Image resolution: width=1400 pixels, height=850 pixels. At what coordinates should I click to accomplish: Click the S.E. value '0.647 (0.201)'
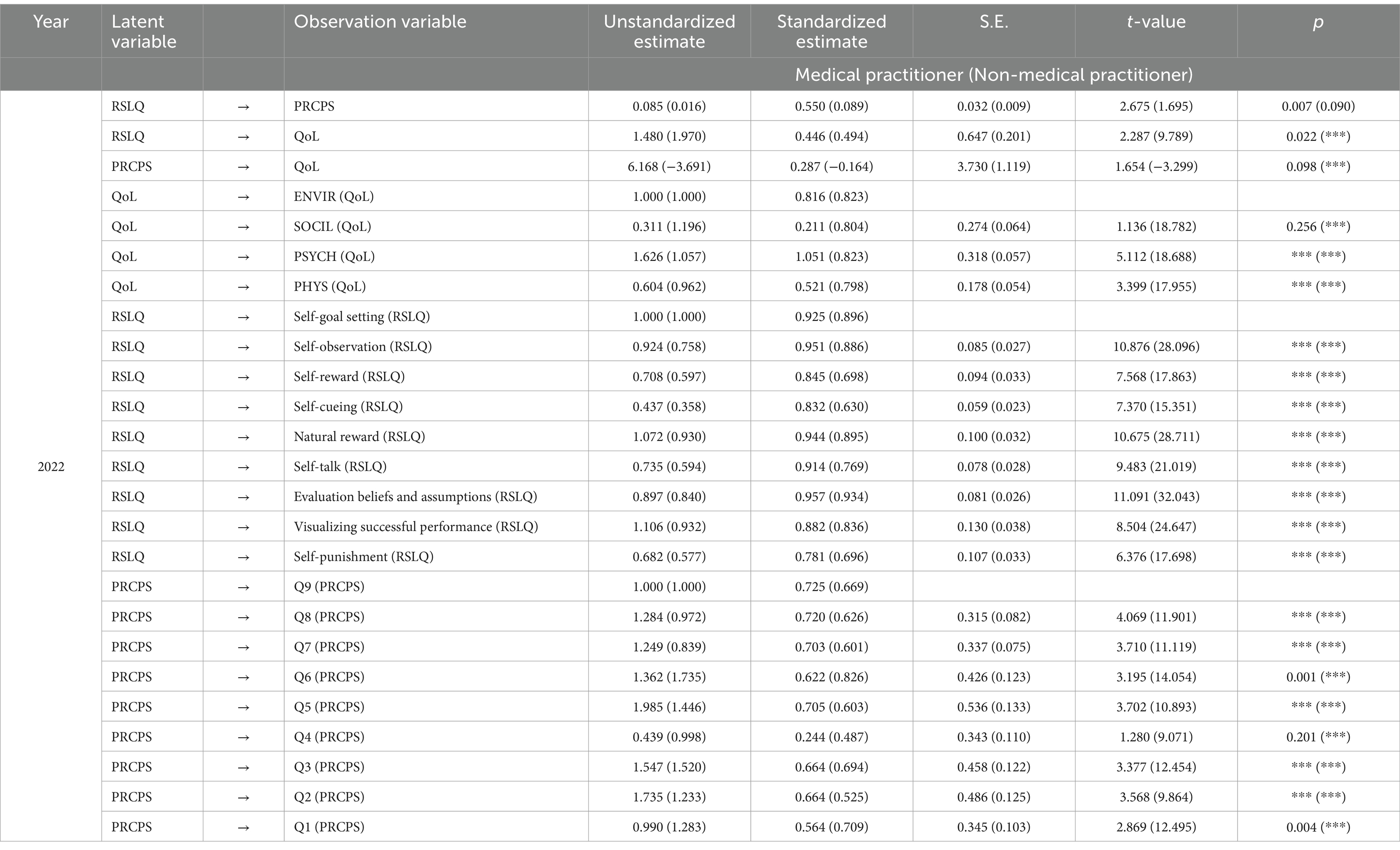coord(994,137)
